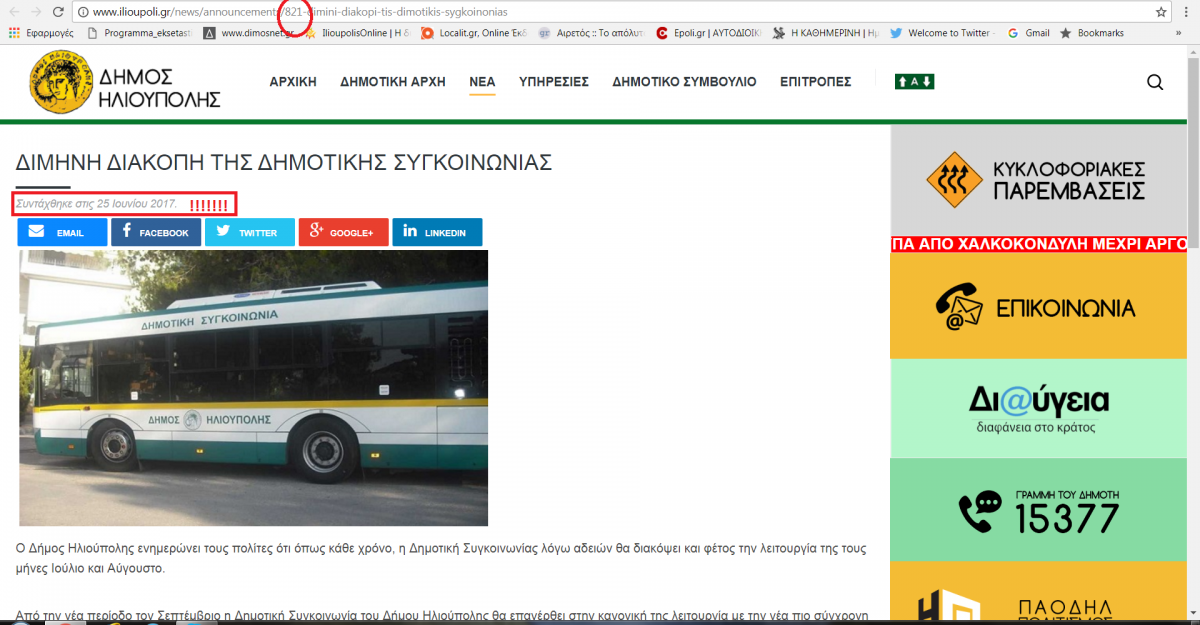
Task: Click the browser reload button
Action: (x=59, y=12)
